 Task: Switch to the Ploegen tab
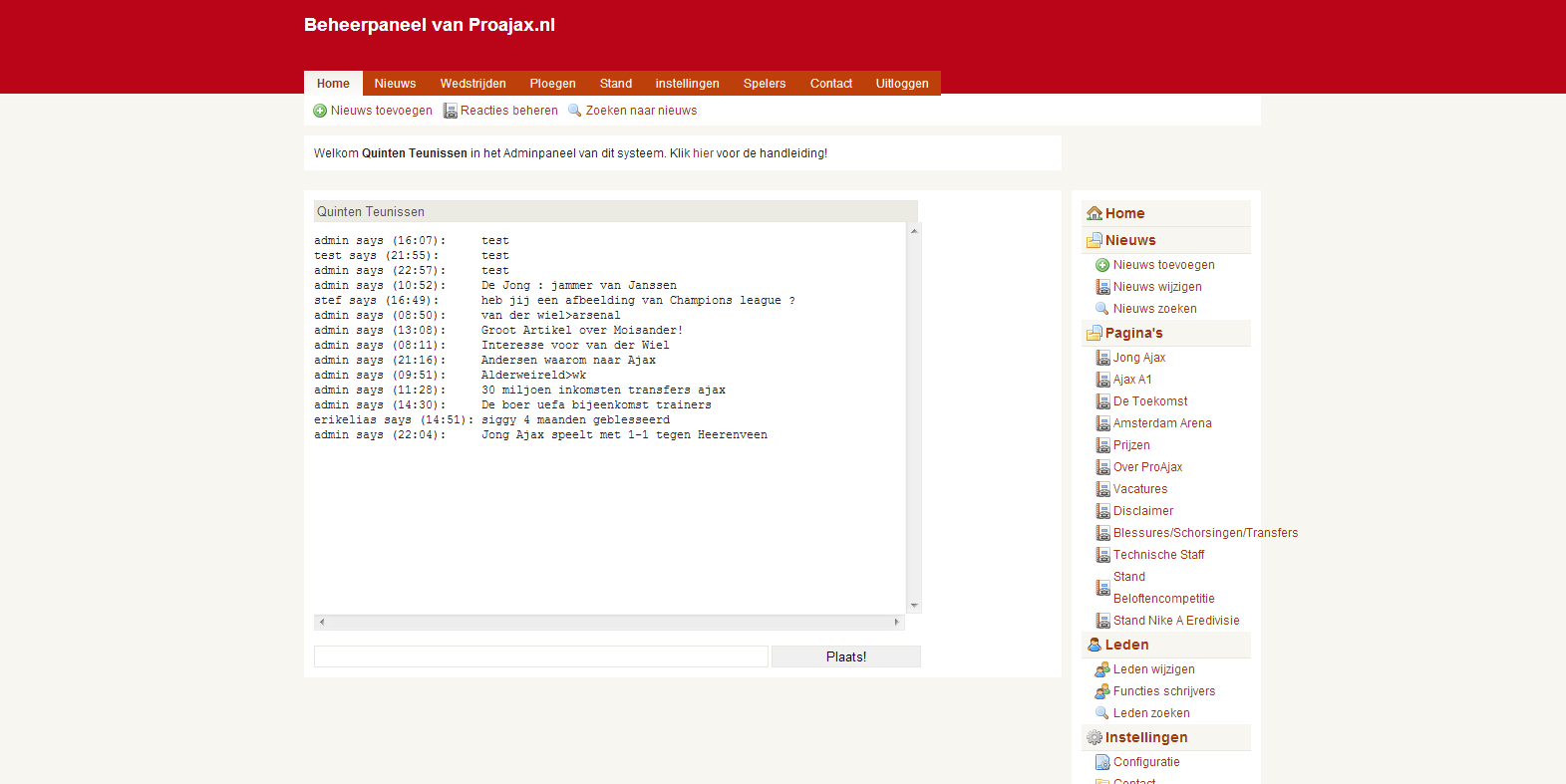[552, 84]
